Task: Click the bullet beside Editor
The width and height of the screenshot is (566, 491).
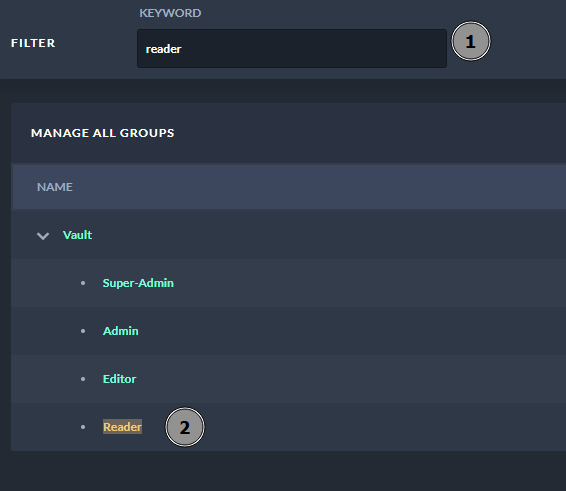Action: click(83, 379)
